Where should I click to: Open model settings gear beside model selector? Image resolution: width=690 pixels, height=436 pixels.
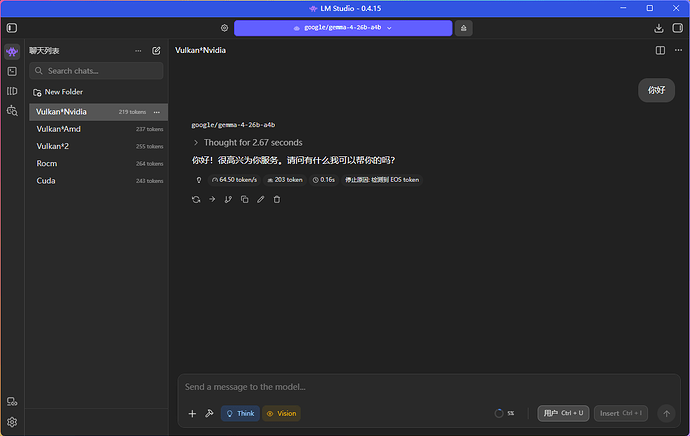point(224,28)
